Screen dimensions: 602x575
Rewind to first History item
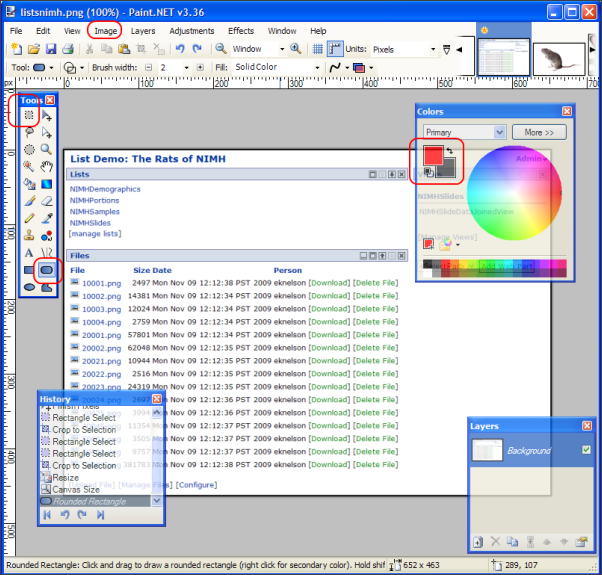[x=47, y=514]
